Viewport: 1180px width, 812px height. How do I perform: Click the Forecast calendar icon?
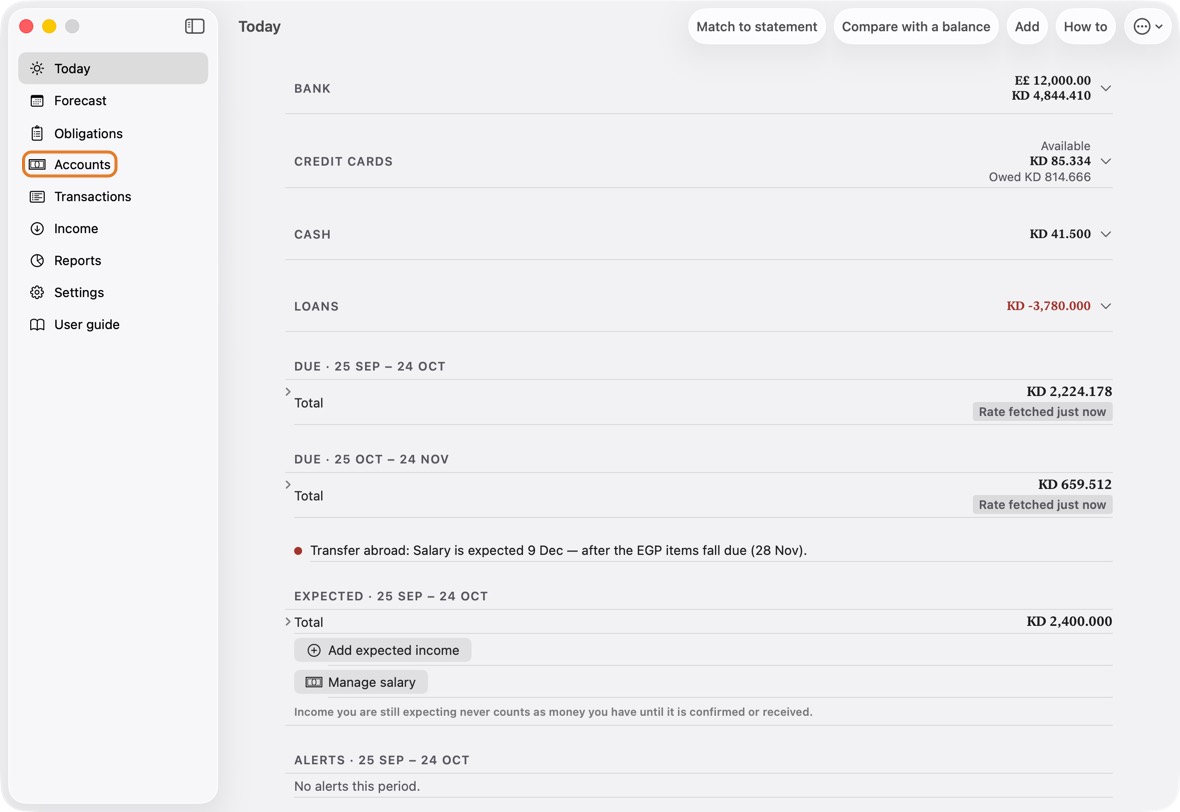[x=37, y=101]
